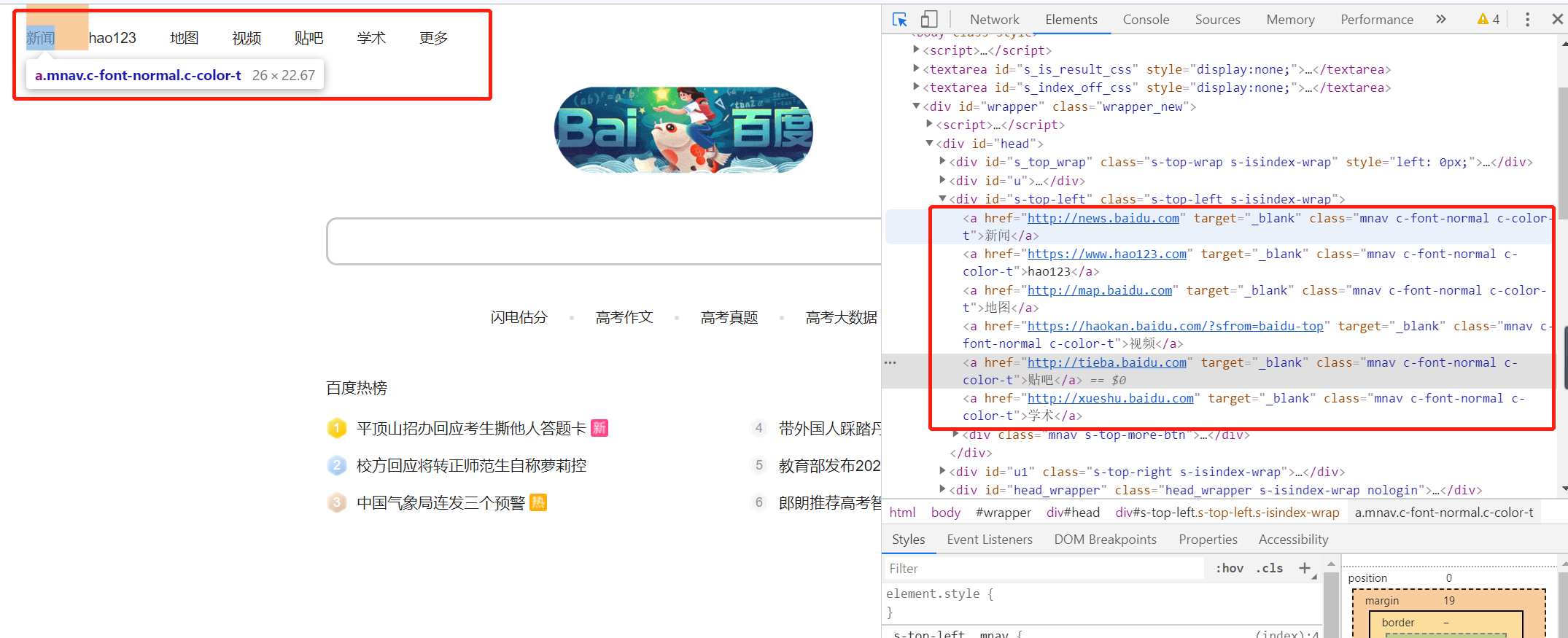This screenshot has height=638, width=1568.
Task: Open the Console tab
Action: (1146, 20)
